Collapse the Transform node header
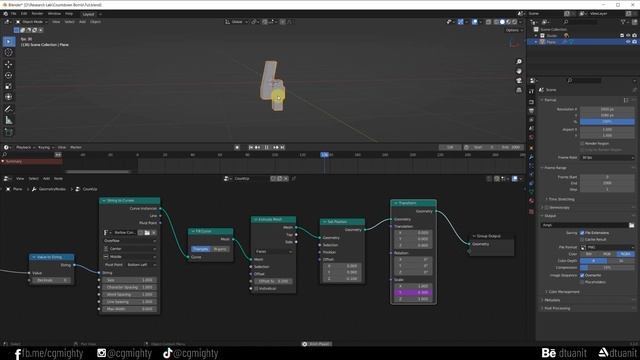Screen dimensions: 640x360 [x=396, y=203]
